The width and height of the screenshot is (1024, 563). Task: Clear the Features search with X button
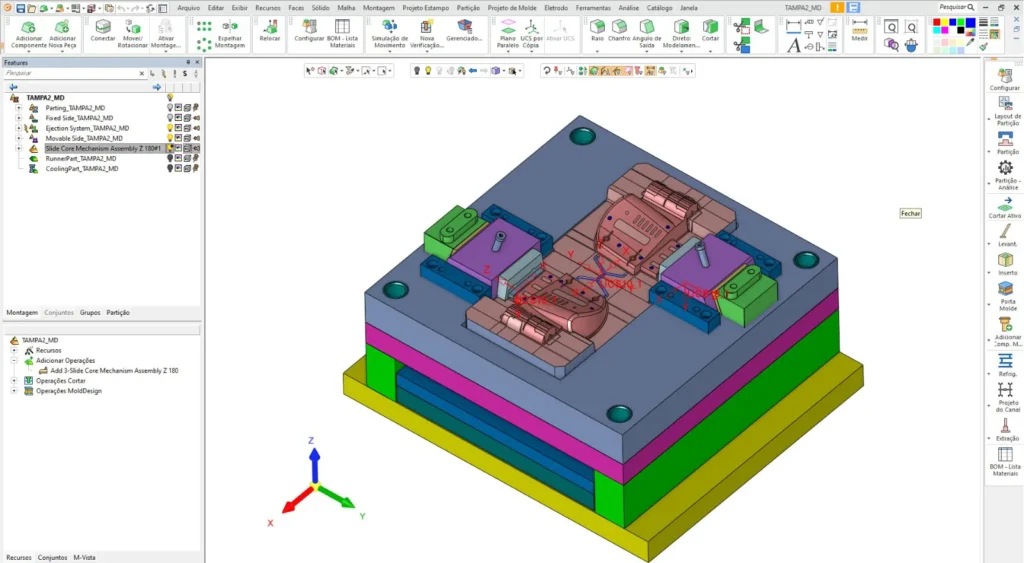tap(142, 74)
